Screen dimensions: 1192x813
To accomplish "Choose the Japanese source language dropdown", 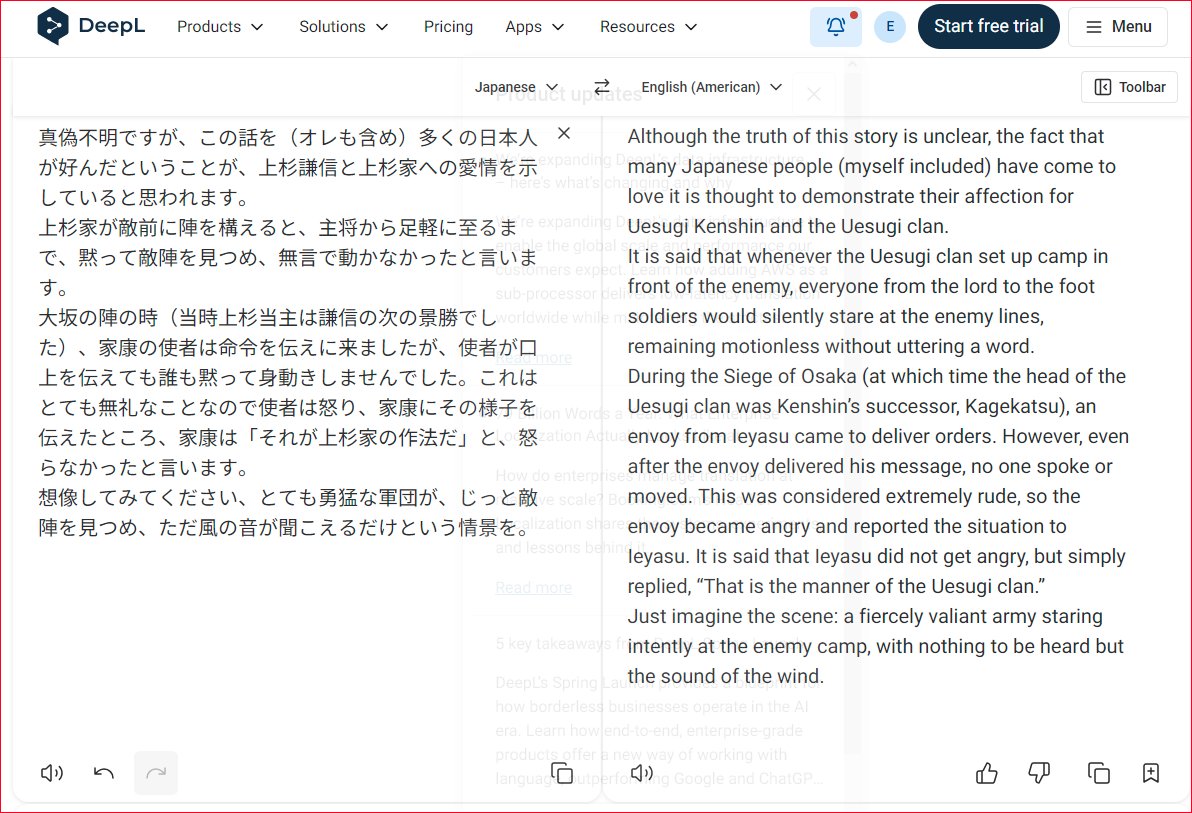I will click(x=517, y=87).
